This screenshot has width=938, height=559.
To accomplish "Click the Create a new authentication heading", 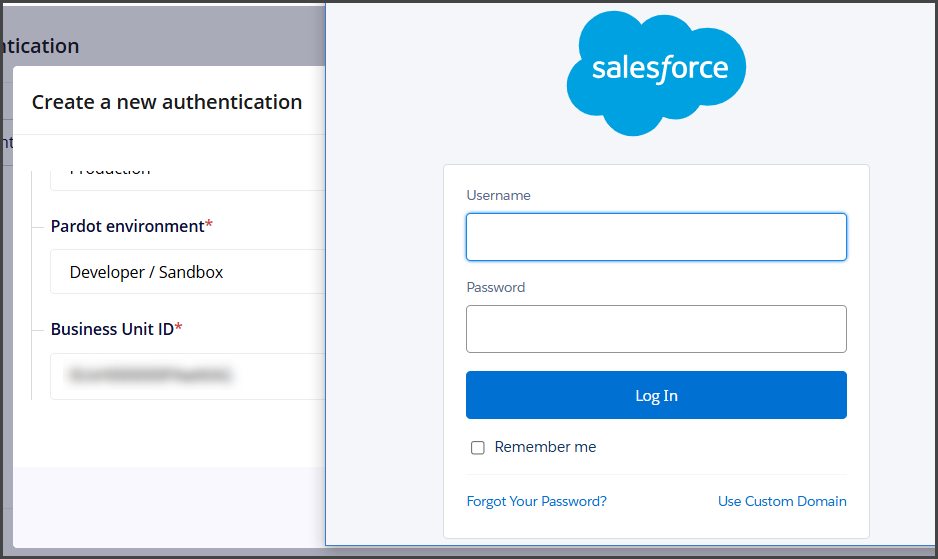I will [167, 102].
